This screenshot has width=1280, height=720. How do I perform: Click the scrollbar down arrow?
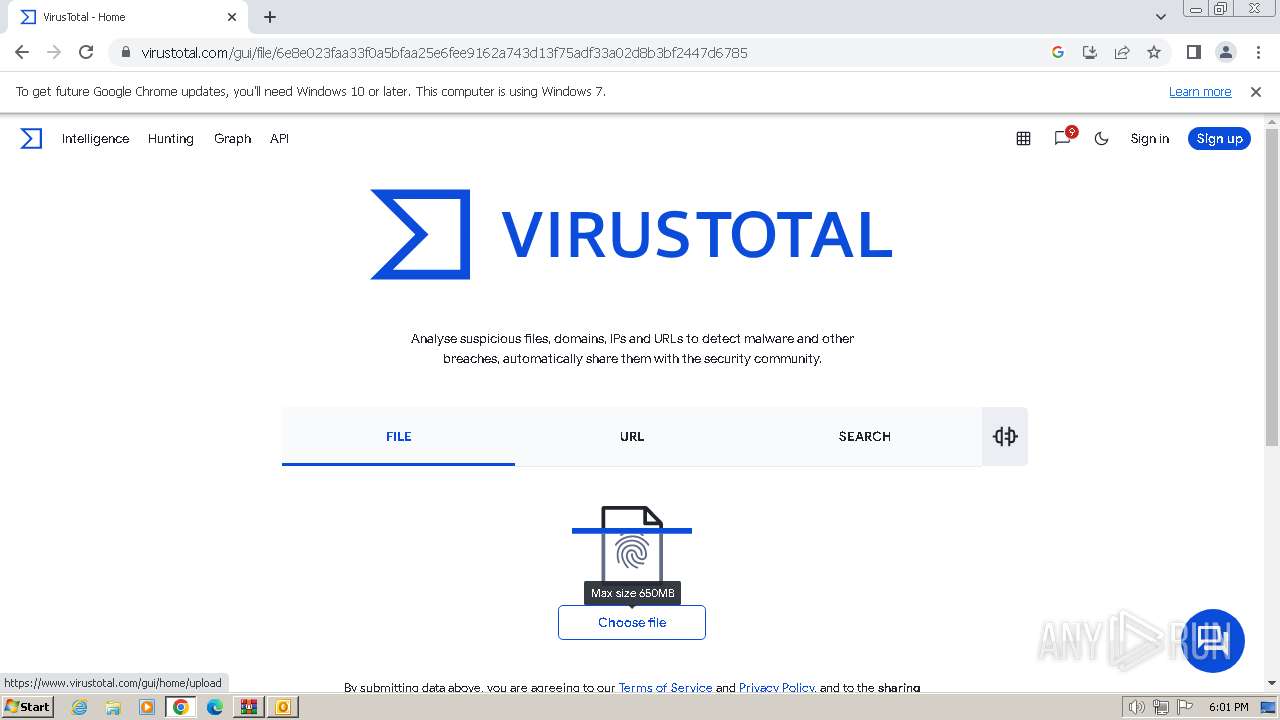coord(1272,683)
